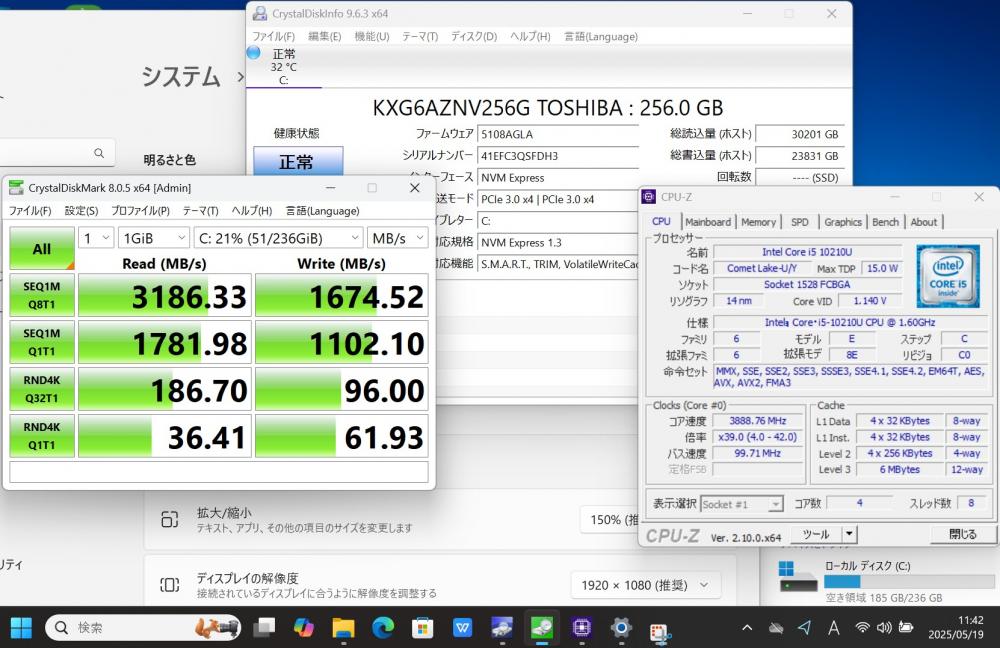Launch Microsoft Edge from the taskbar

(x=383, y=628)
